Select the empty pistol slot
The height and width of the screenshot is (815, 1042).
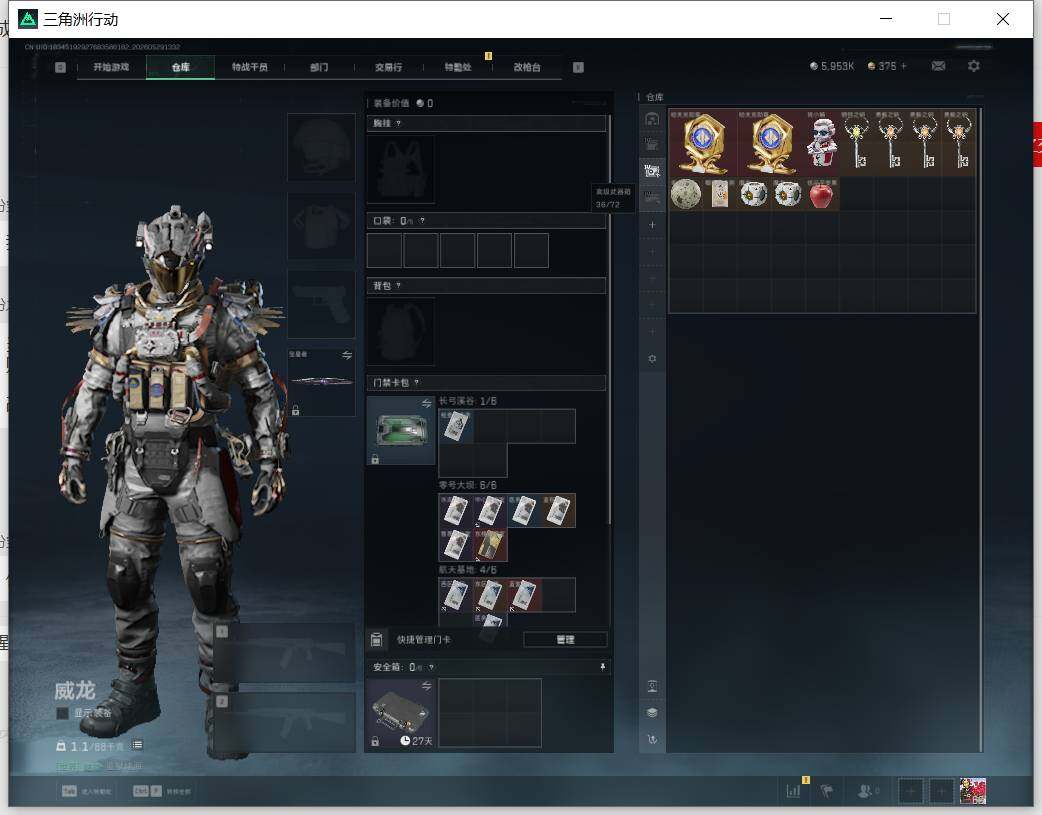click(322, 304)
